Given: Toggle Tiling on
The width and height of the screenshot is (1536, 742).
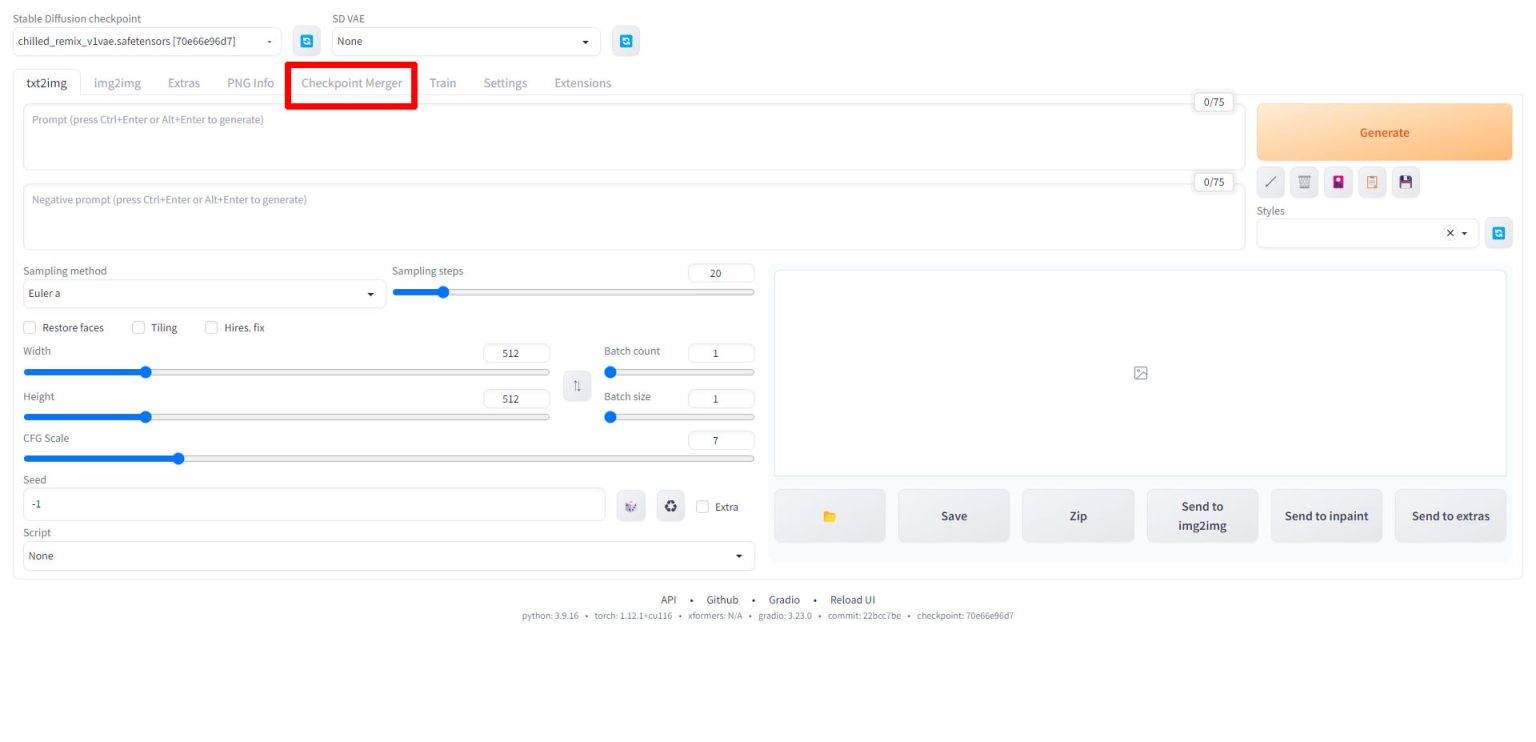Looking at the screenshot, I should pyautogui.click(x=138, y=327).
